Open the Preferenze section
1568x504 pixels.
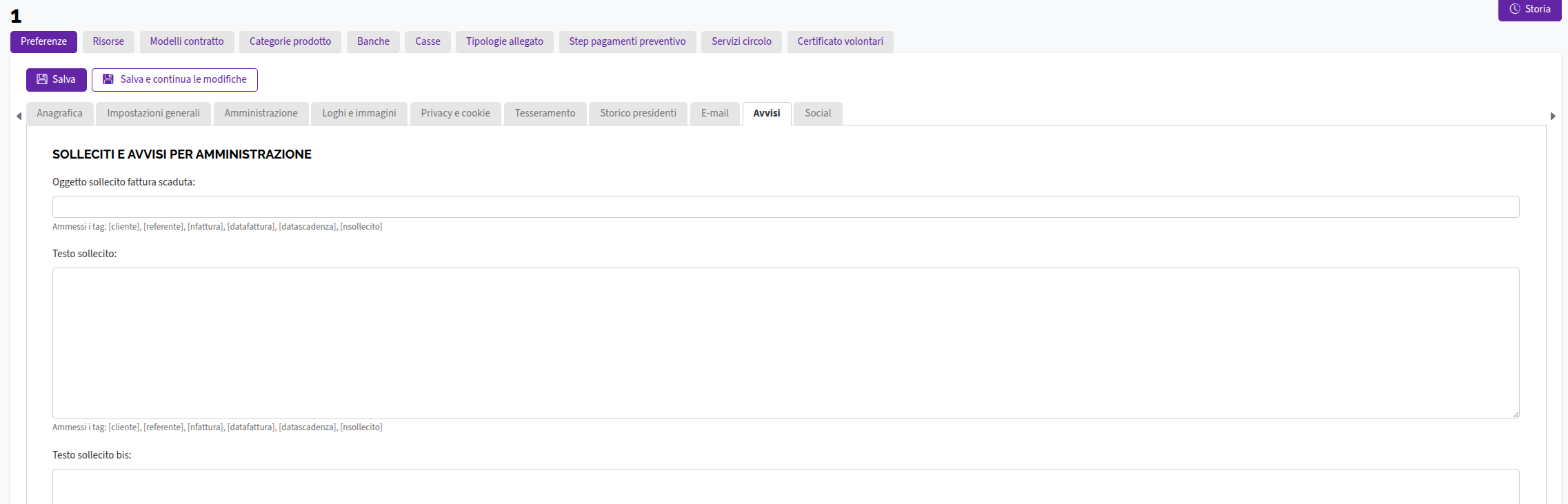point(43,41)
